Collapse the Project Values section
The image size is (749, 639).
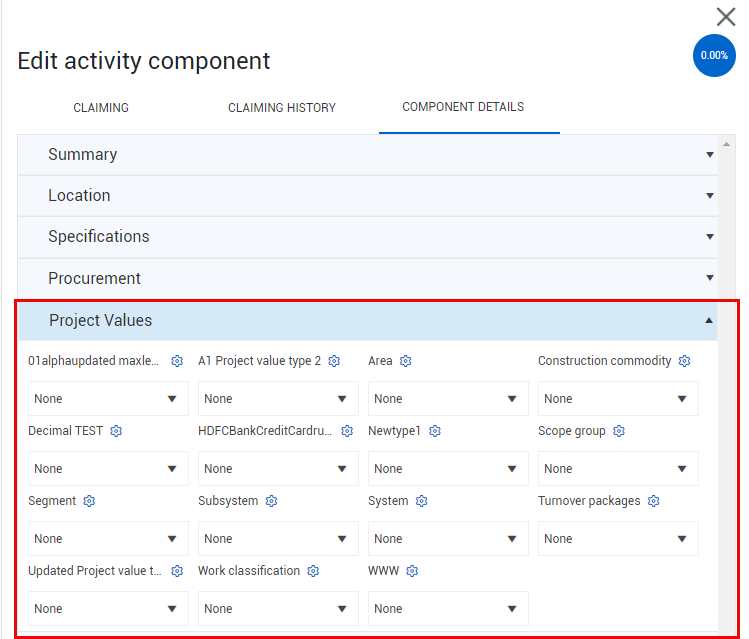click(368, 320)
